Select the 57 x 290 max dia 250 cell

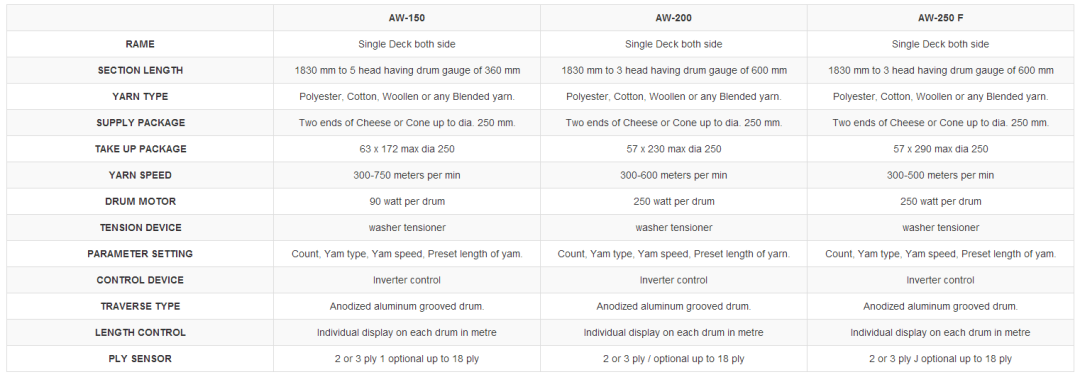coord(940,149)
